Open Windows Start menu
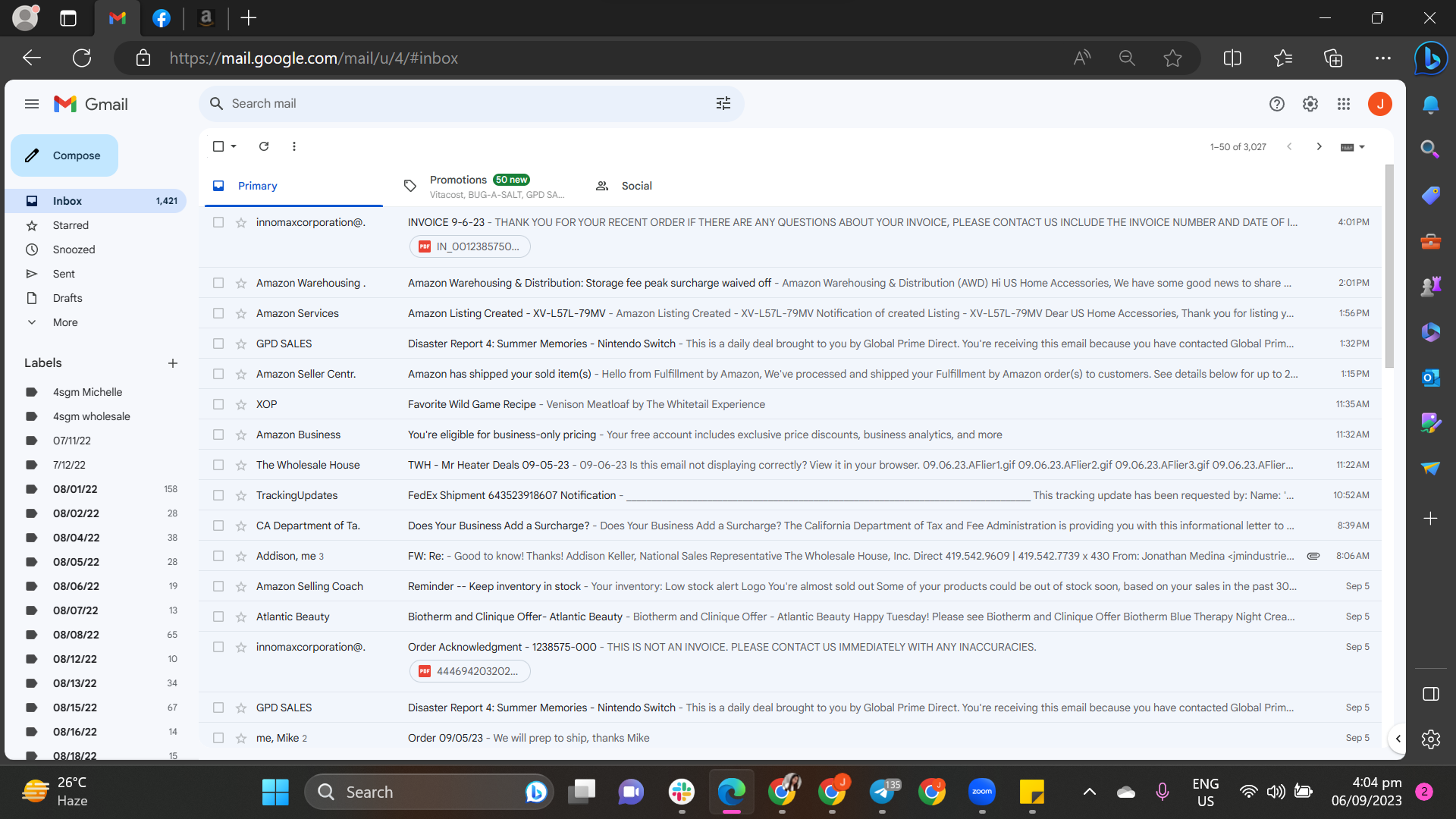 (275, 792)
